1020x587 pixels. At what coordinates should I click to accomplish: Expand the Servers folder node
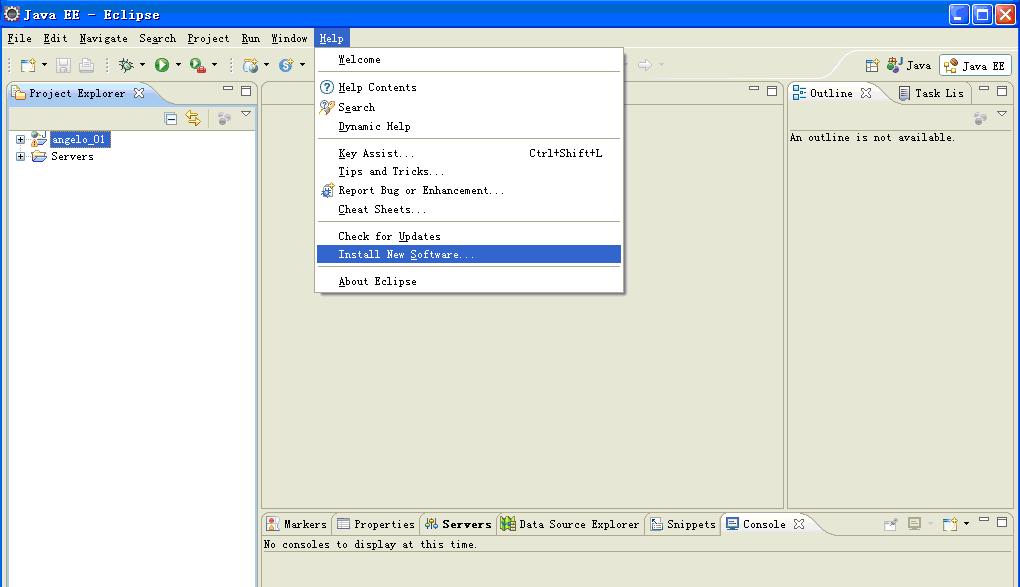(20, 156)
